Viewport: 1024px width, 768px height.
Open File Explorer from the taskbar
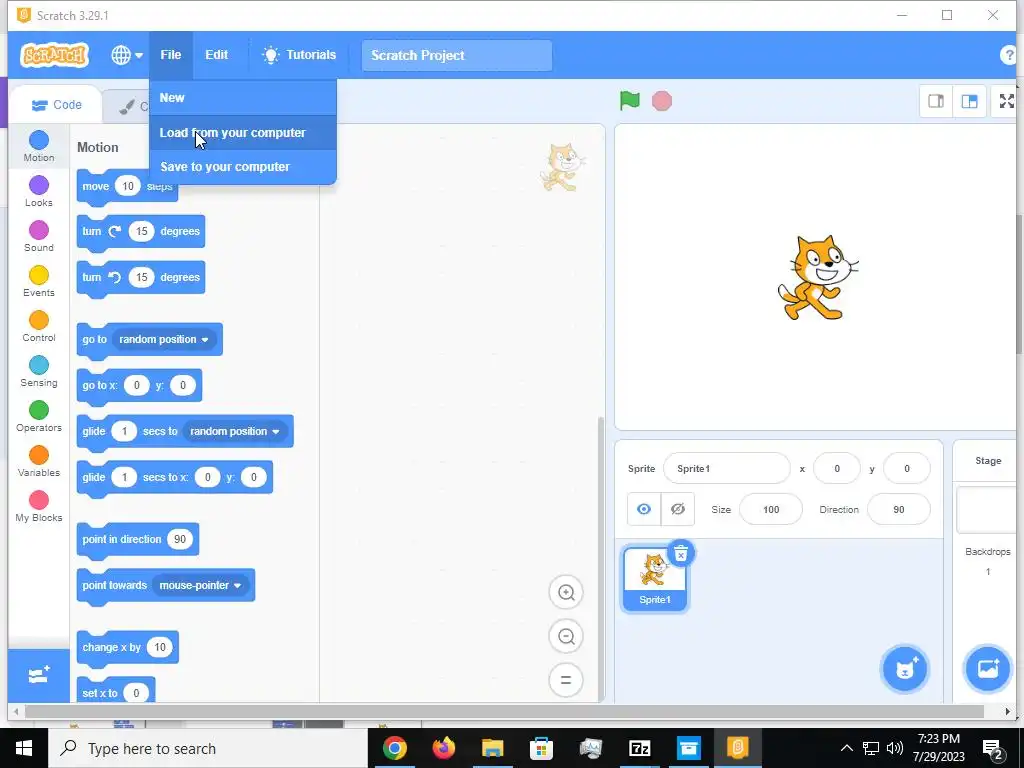(492, 748)
